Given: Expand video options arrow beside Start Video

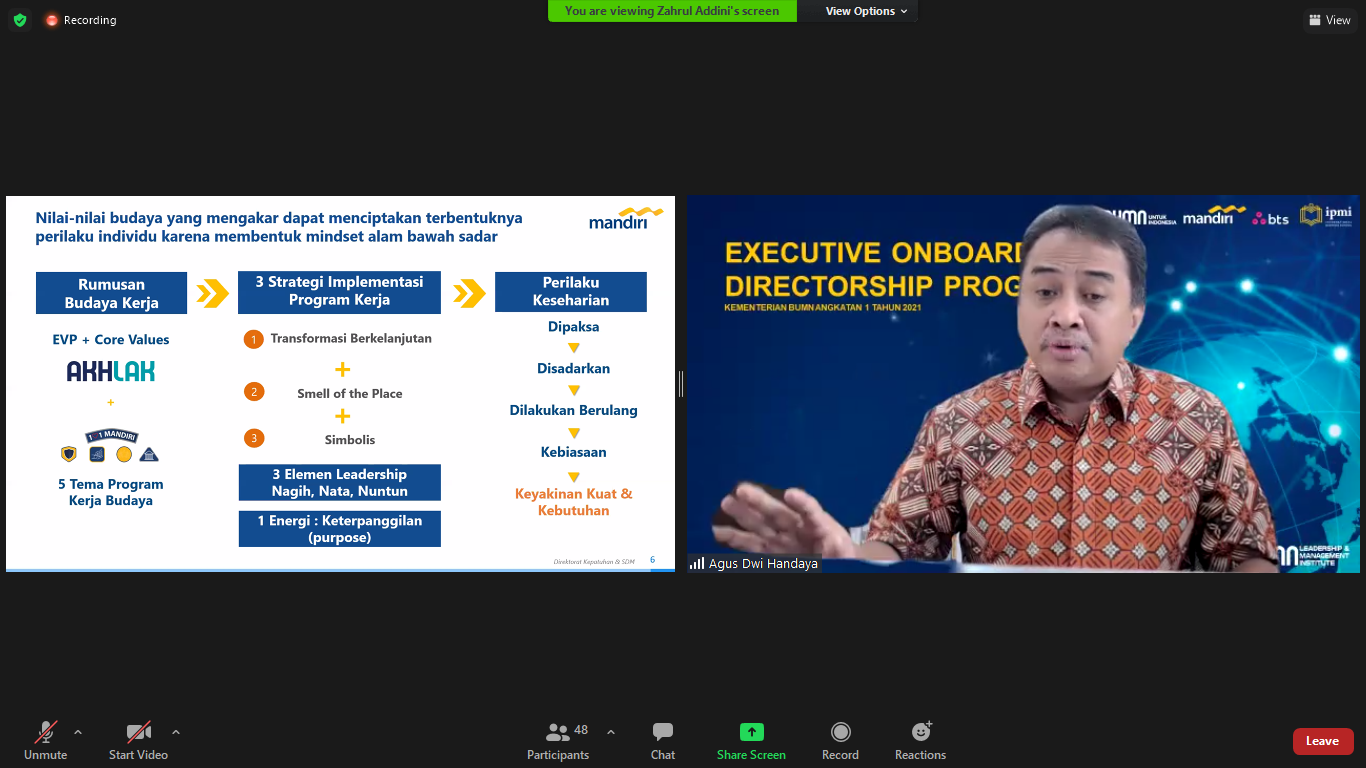Looking at the screenshot, I should point(176,732).
